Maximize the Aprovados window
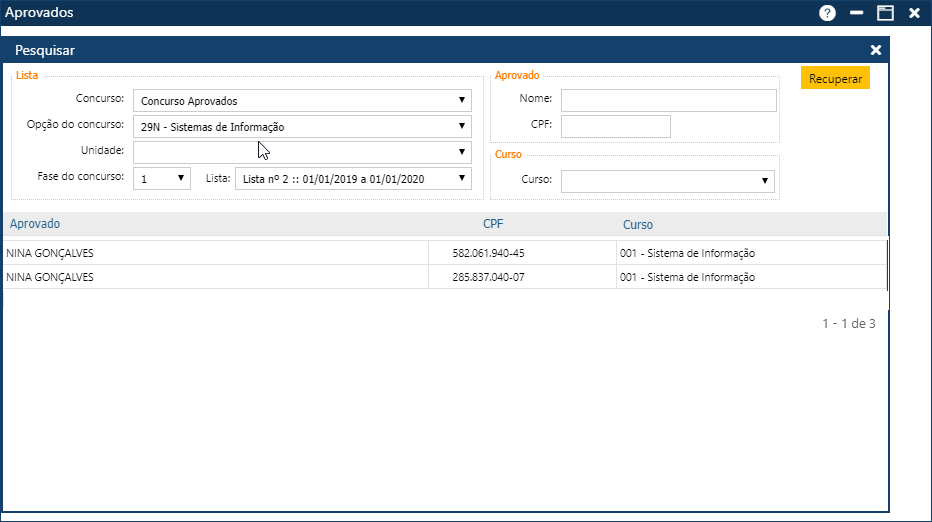 885,13
